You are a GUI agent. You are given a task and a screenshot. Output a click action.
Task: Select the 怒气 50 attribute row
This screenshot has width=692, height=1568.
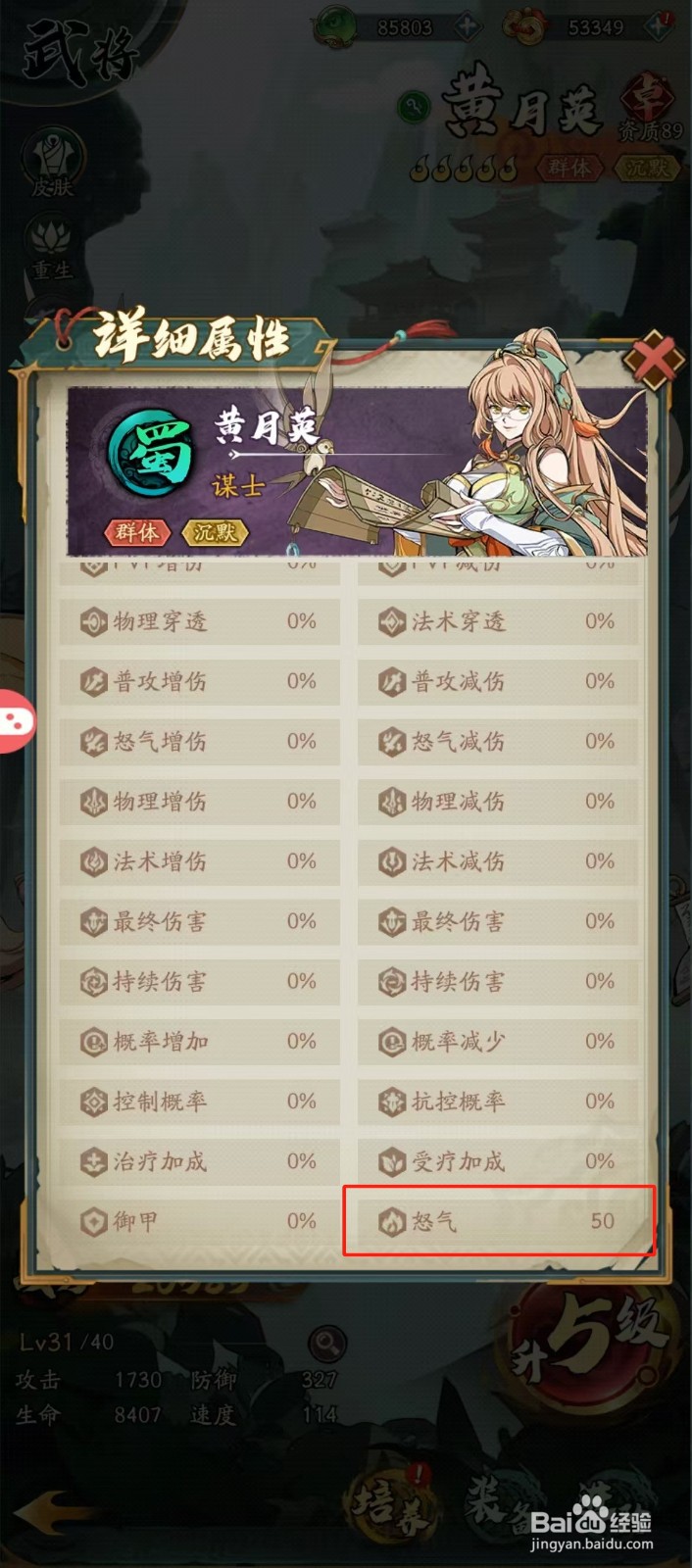coord(498,1221)
